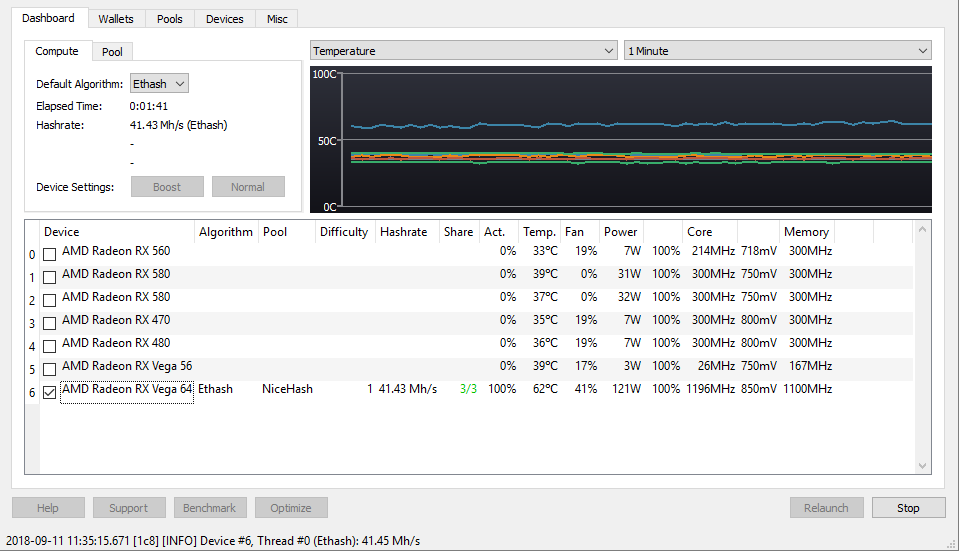959x551 pixels.
Task: Click the green 3/3 share value
Action: [468, 389]
